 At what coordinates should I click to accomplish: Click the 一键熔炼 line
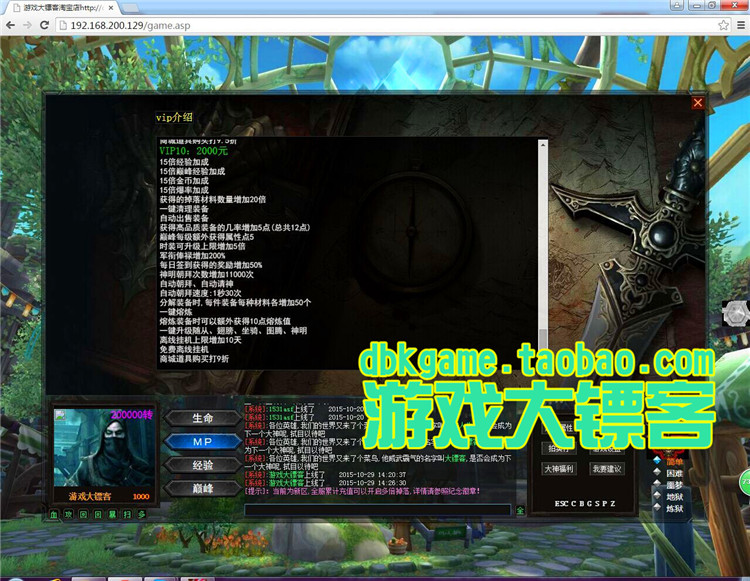click(176, 312)
